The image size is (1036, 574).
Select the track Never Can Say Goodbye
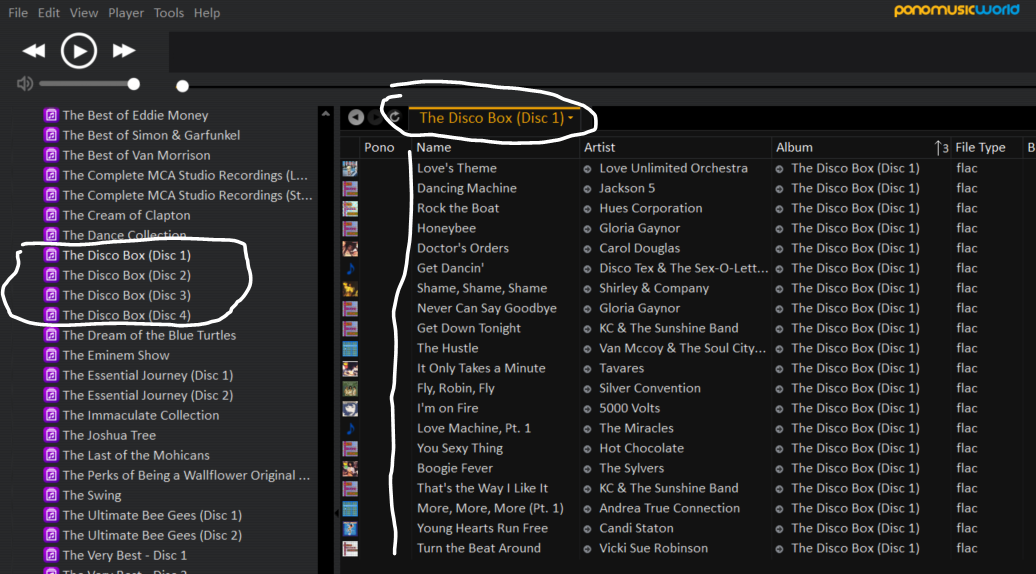[486, 308]
